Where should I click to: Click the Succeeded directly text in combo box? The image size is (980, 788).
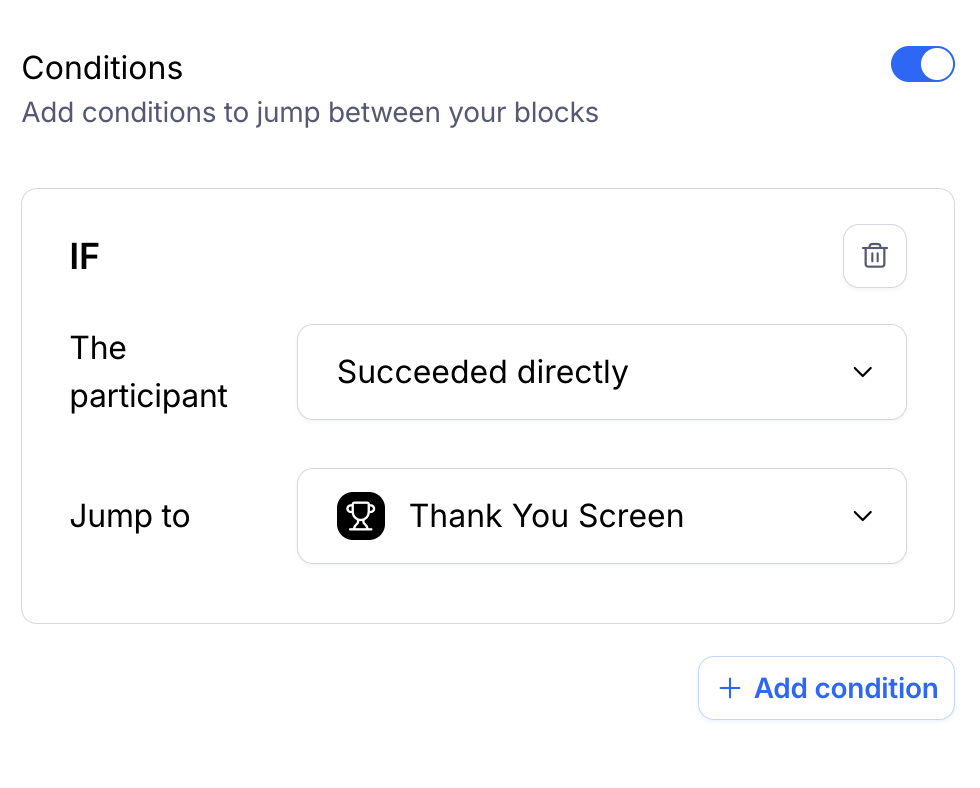click(x=482, y=372)
